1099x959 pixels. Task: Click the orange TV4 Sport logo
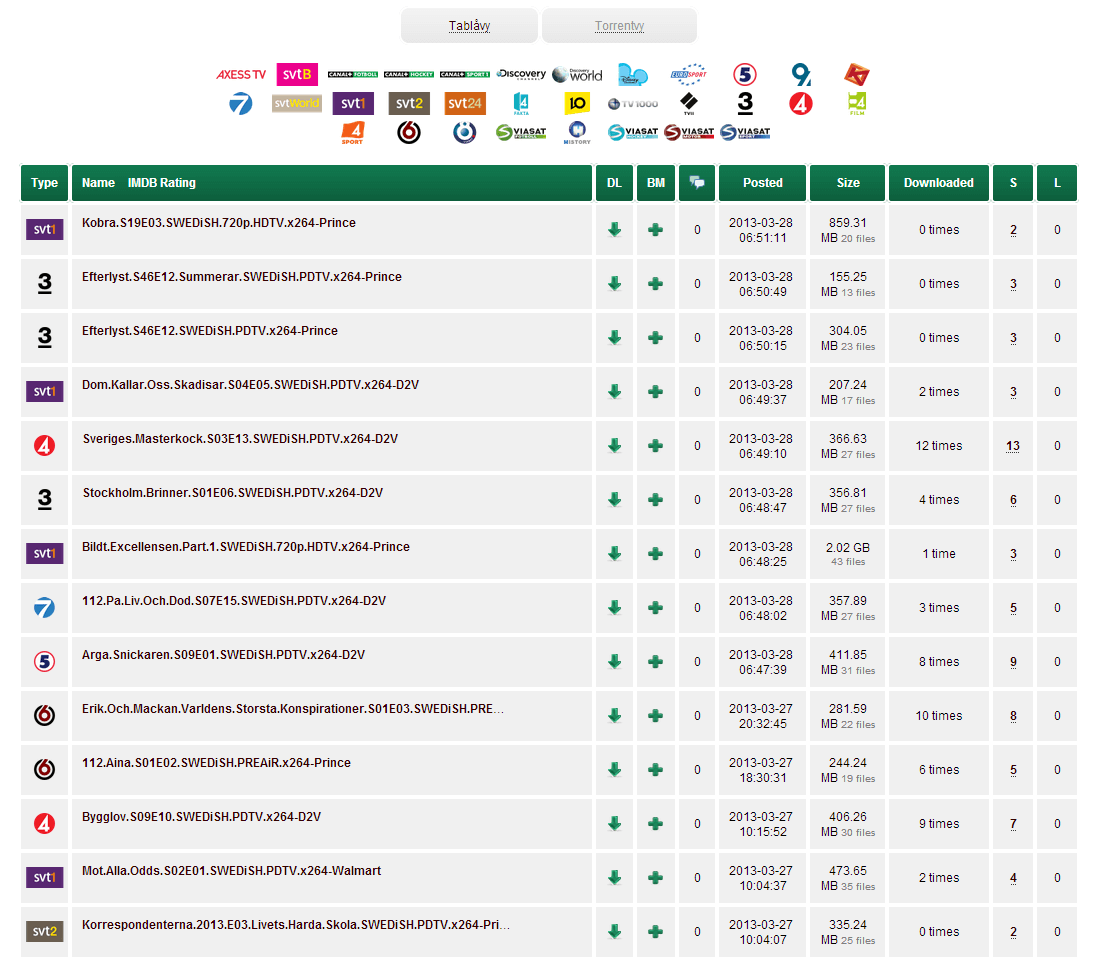[353, 132]
